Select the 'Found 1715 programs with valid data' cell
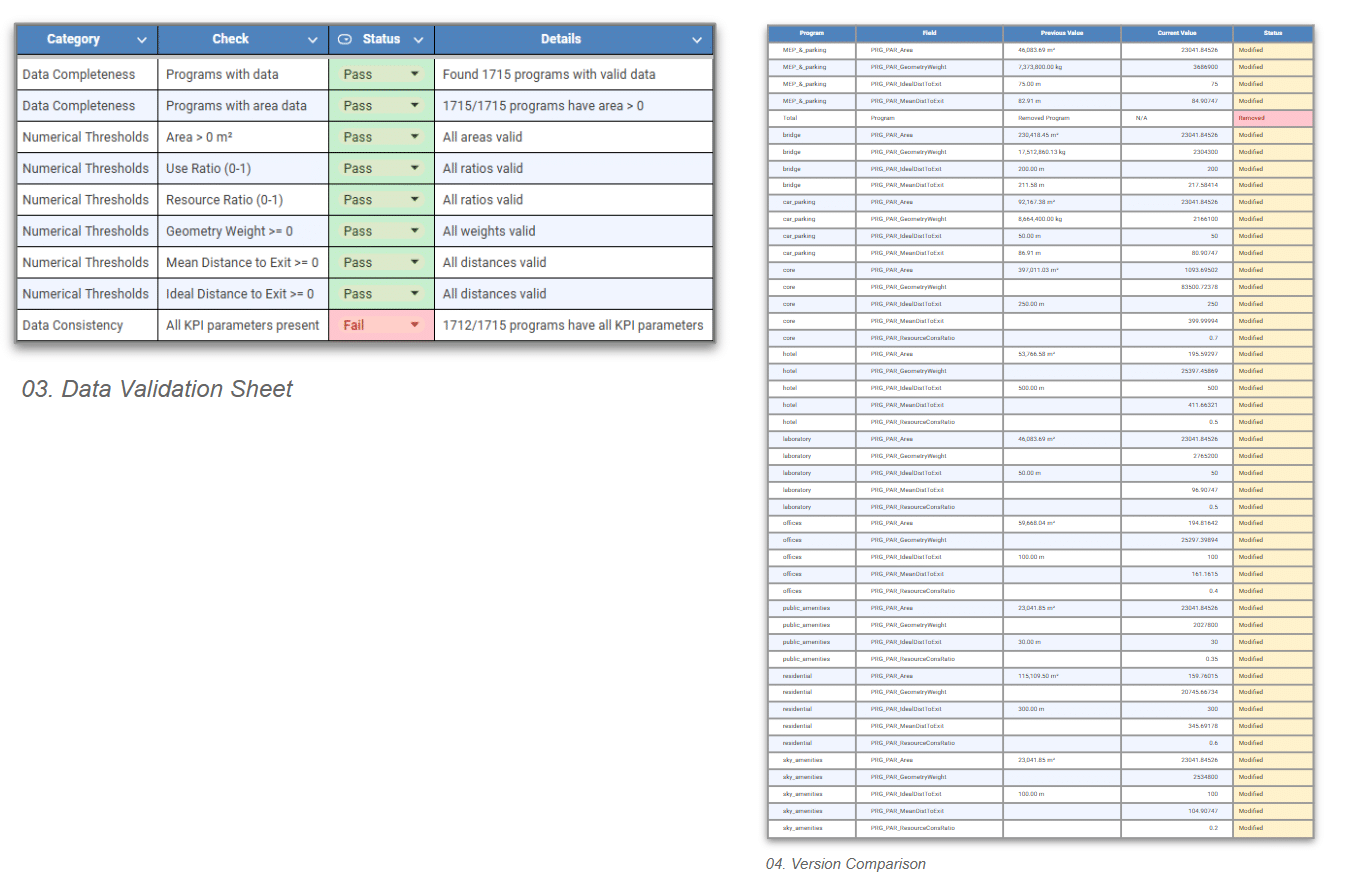Image resolution: width=1345 pixels, height=887 pixels. 573,75
